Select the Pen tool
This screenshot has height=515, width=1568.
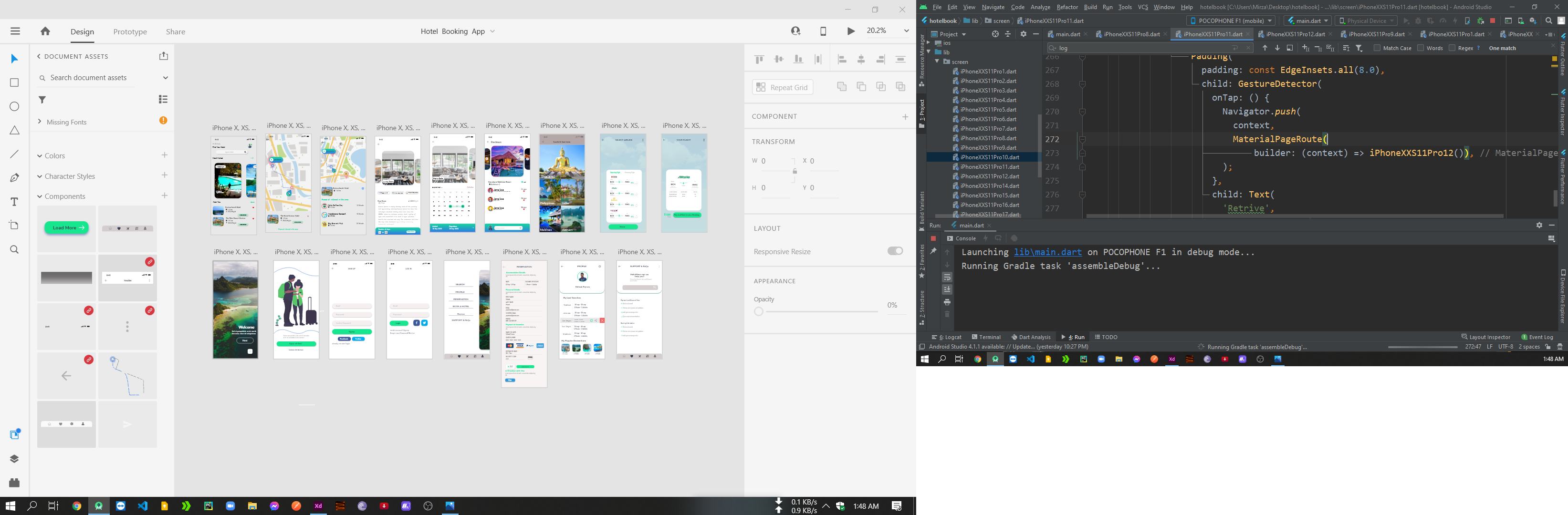15,177
